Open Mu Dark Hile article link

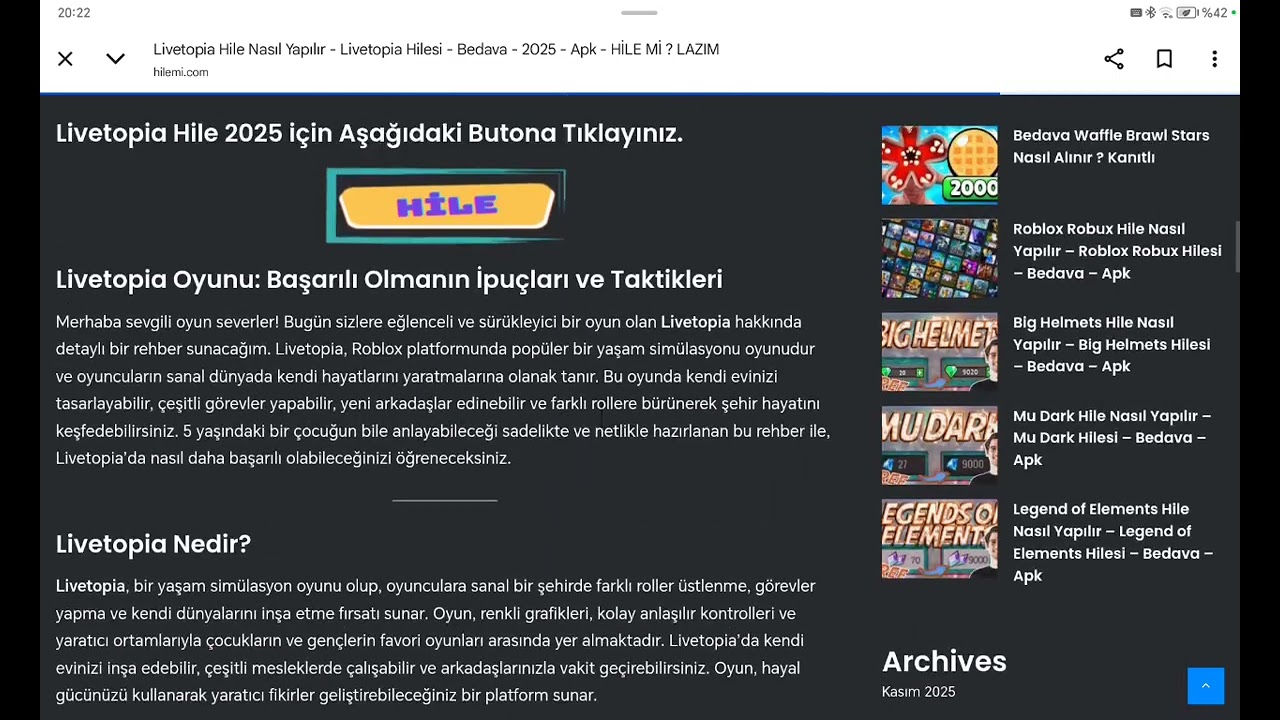pyautogui.click(x=1112, y=438)
